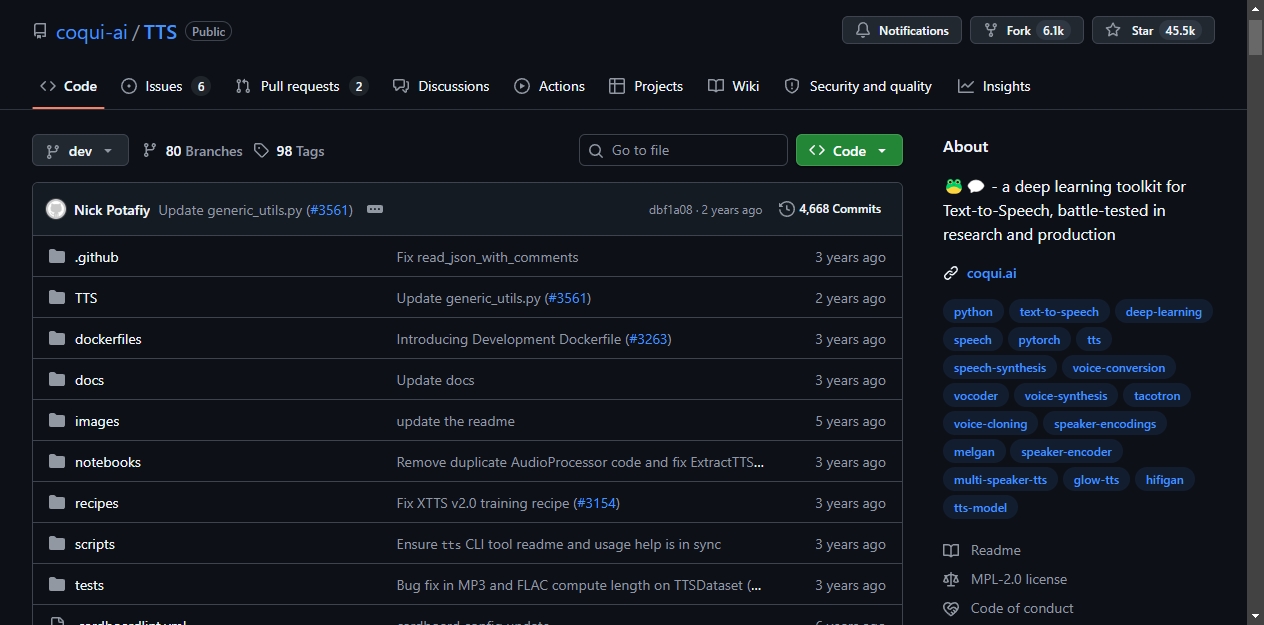Open Nick Potafiy author link

112,210
